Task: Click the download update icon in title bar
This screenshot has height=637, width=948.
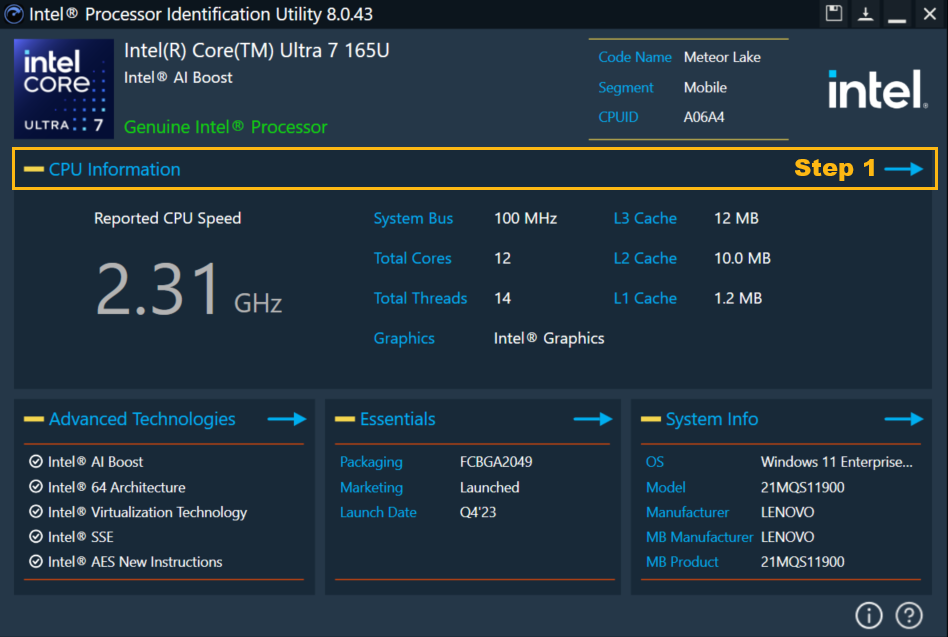Action: [866, 14]
